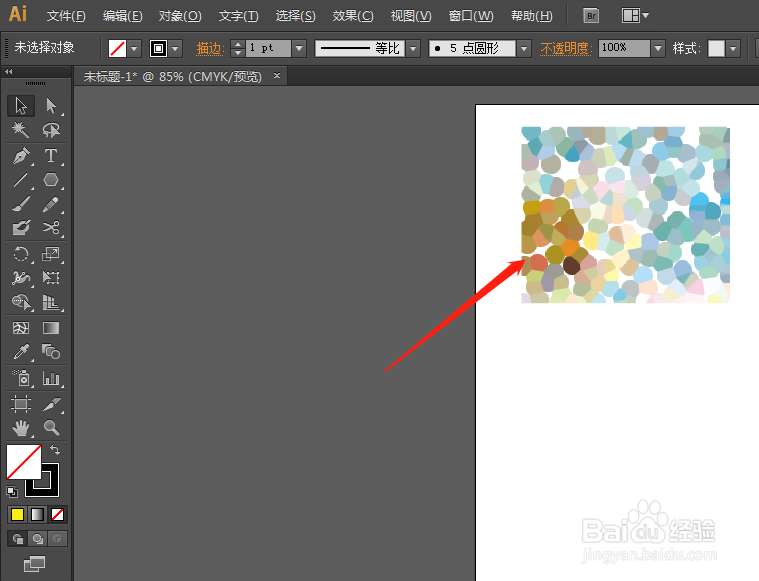The height and width of the screenshot is (581, 759).
Task: Choose the Lasso tool
Action: point(51,130)
